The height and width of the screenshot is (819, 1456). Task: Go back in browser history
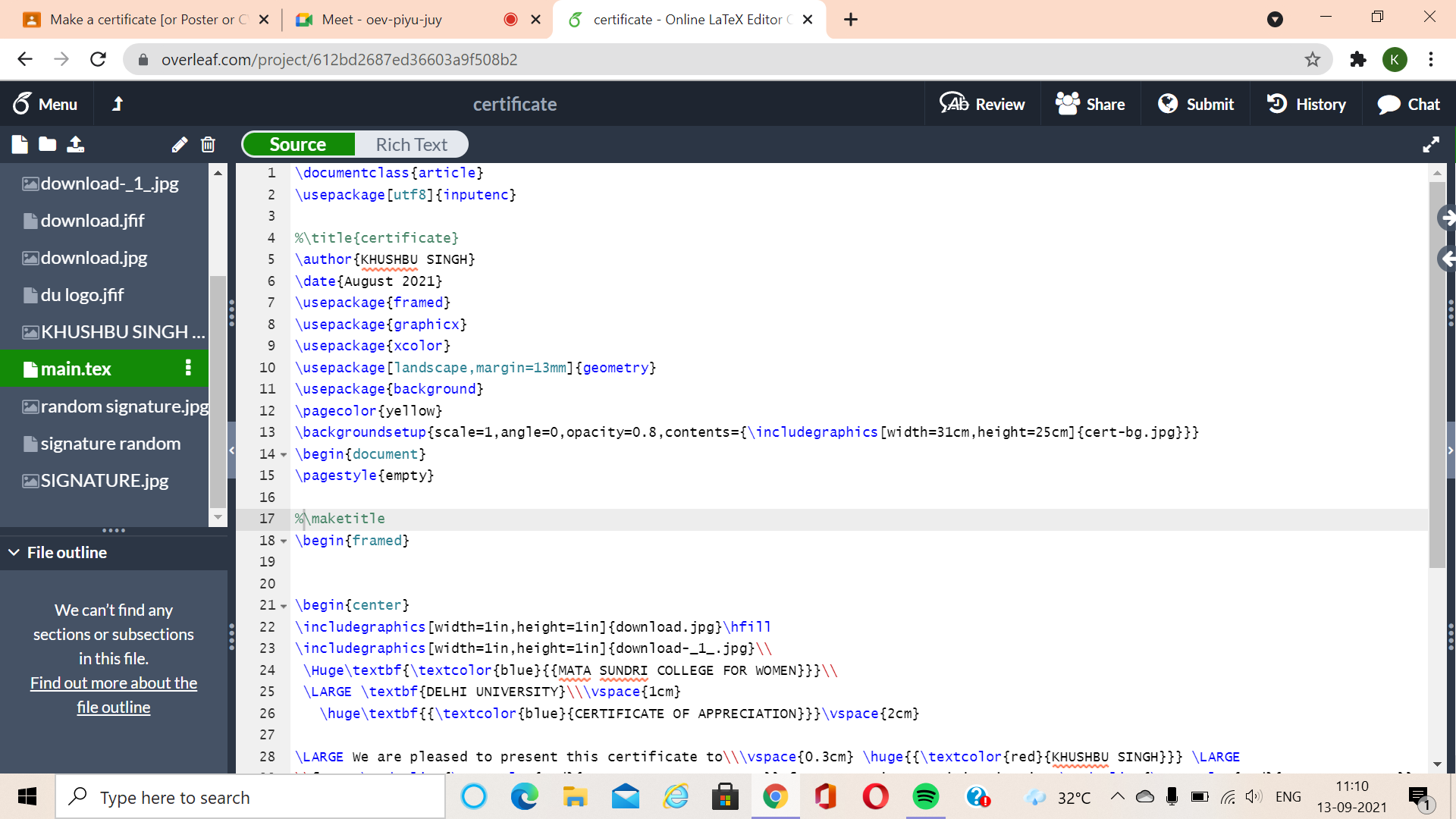25,59
